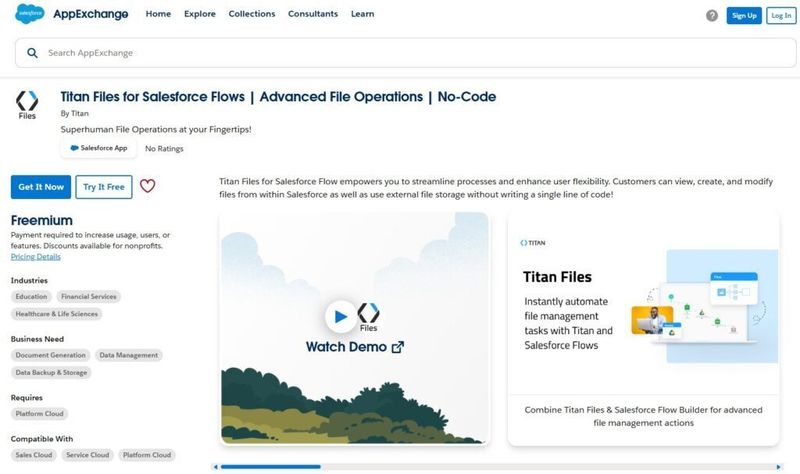This screenshot has width=800, height=474.
Task: Click the By Titan publisher text
Action: click(74, 113)
